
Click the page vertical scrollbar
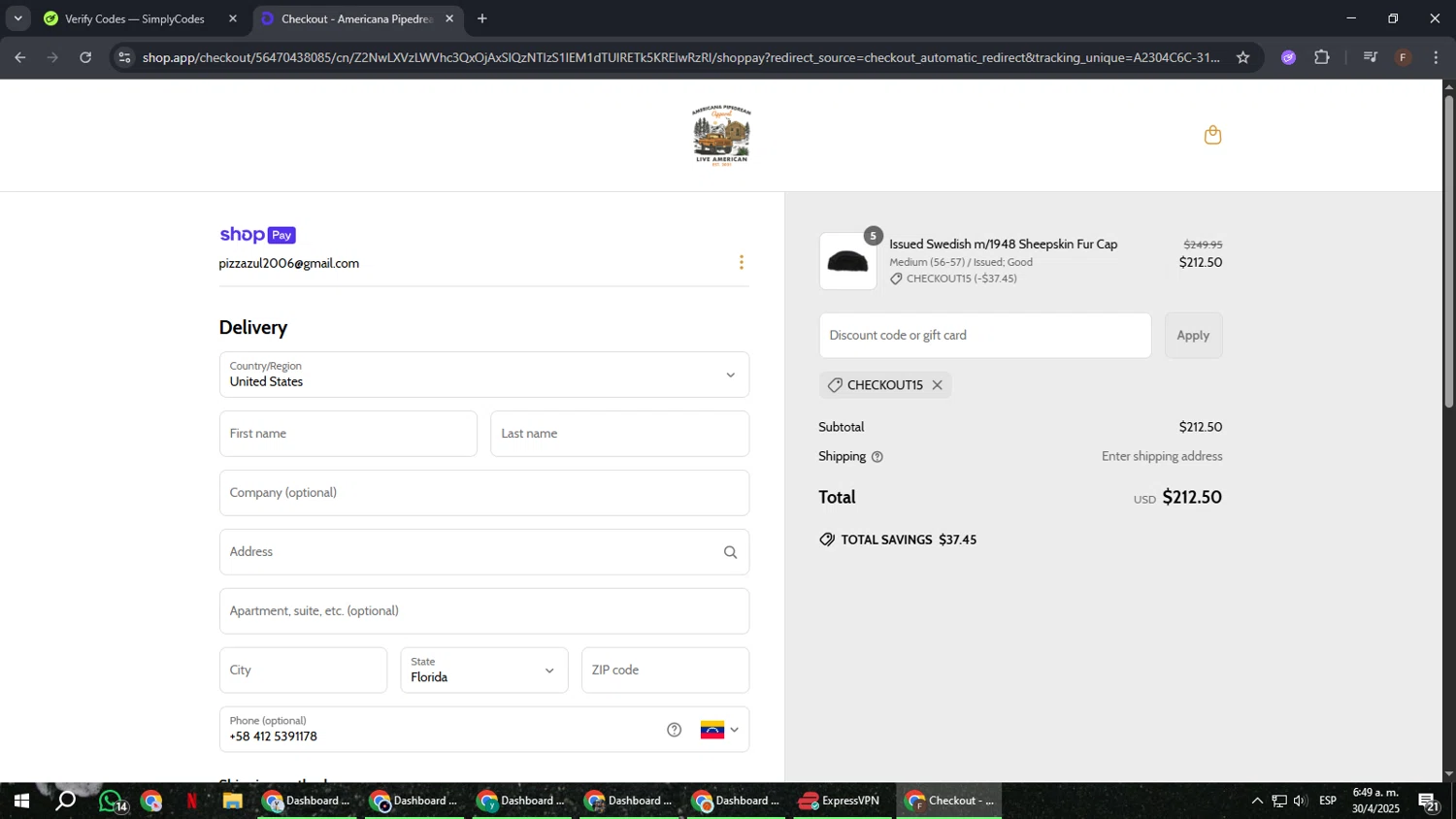pos(1449,252)
